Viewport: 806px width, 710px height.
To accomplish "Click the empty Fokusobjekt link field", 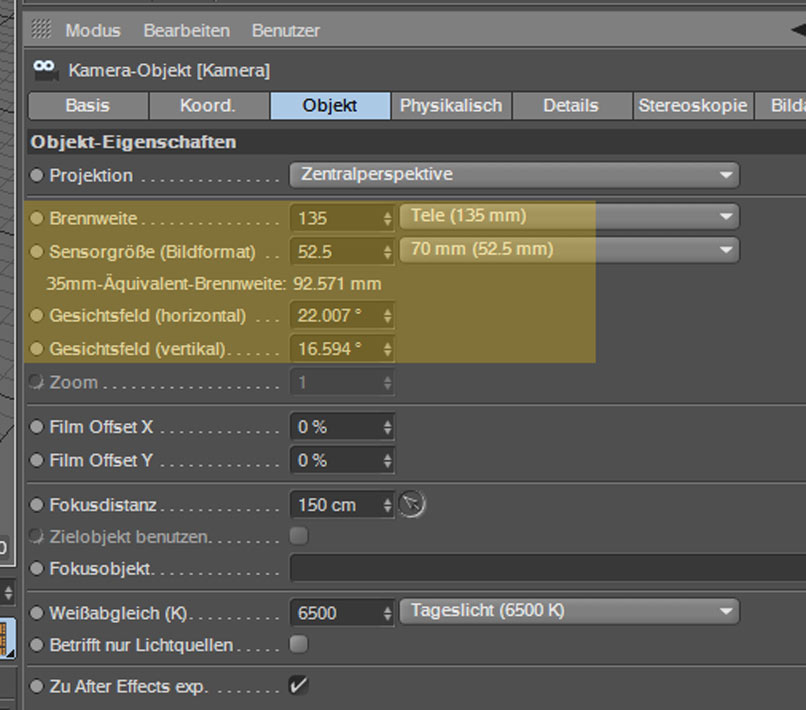I will [x=548, y=568].
